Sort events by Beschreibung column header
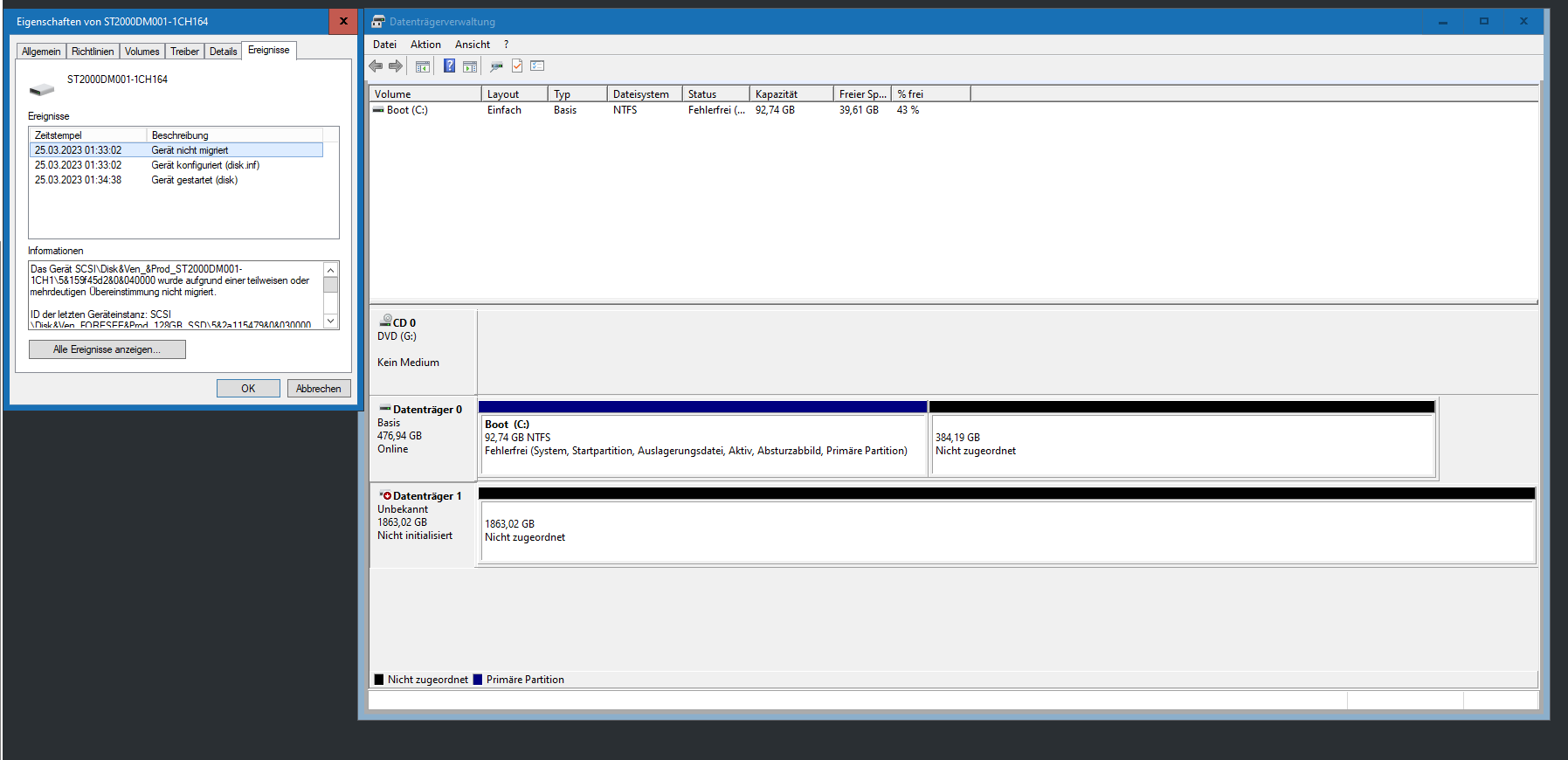The image size is (1568, 760). click(234, 135)
